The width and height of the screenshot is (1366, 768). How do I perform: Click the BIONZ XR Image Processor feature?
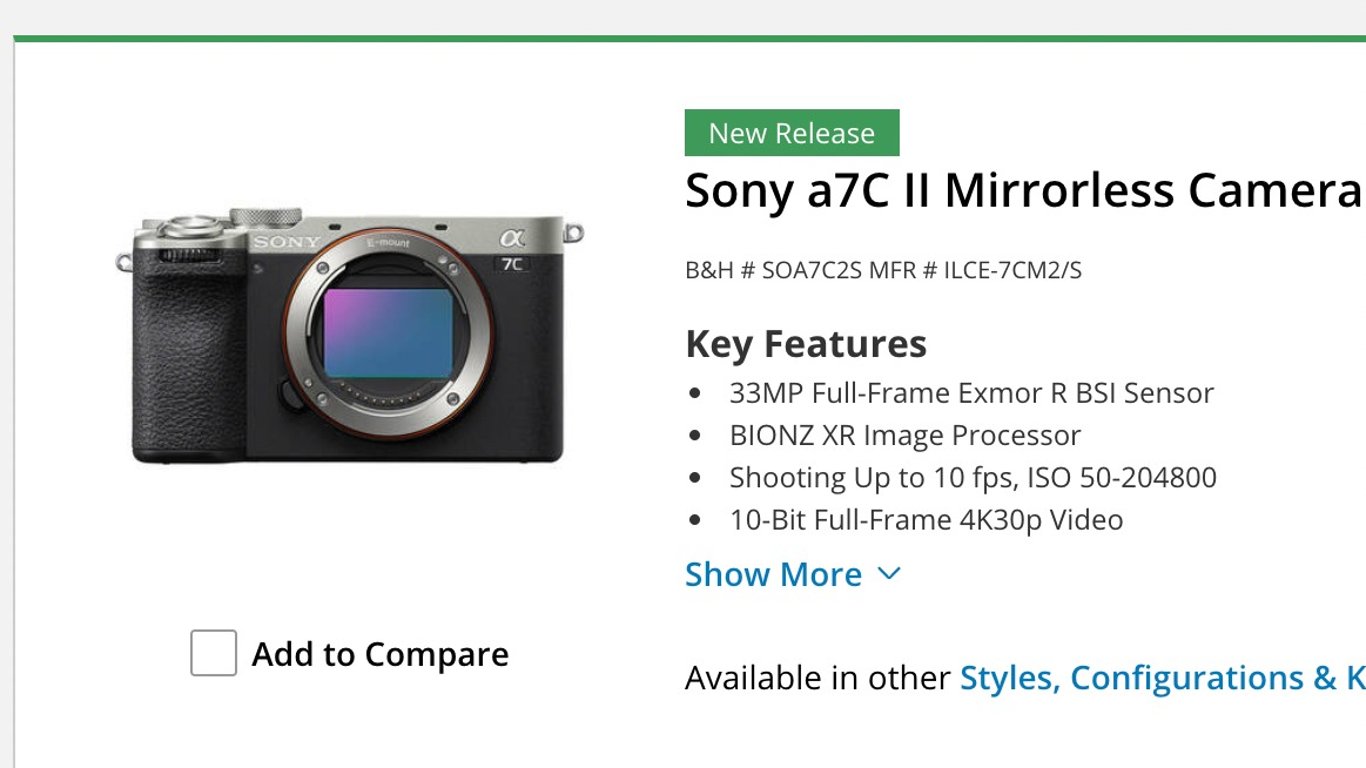pyautogui.click(x=905, y=436)
